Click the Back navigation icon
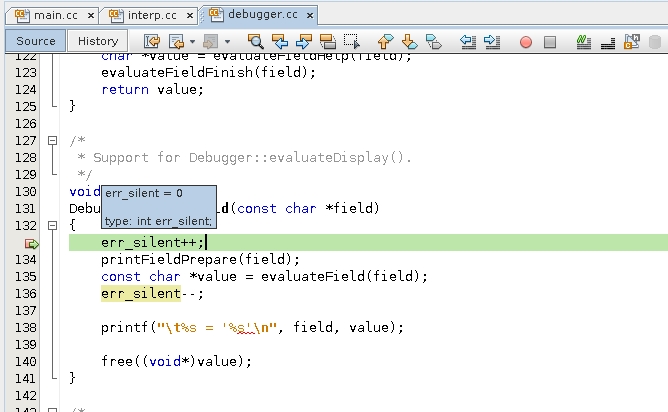 [176, 41]
